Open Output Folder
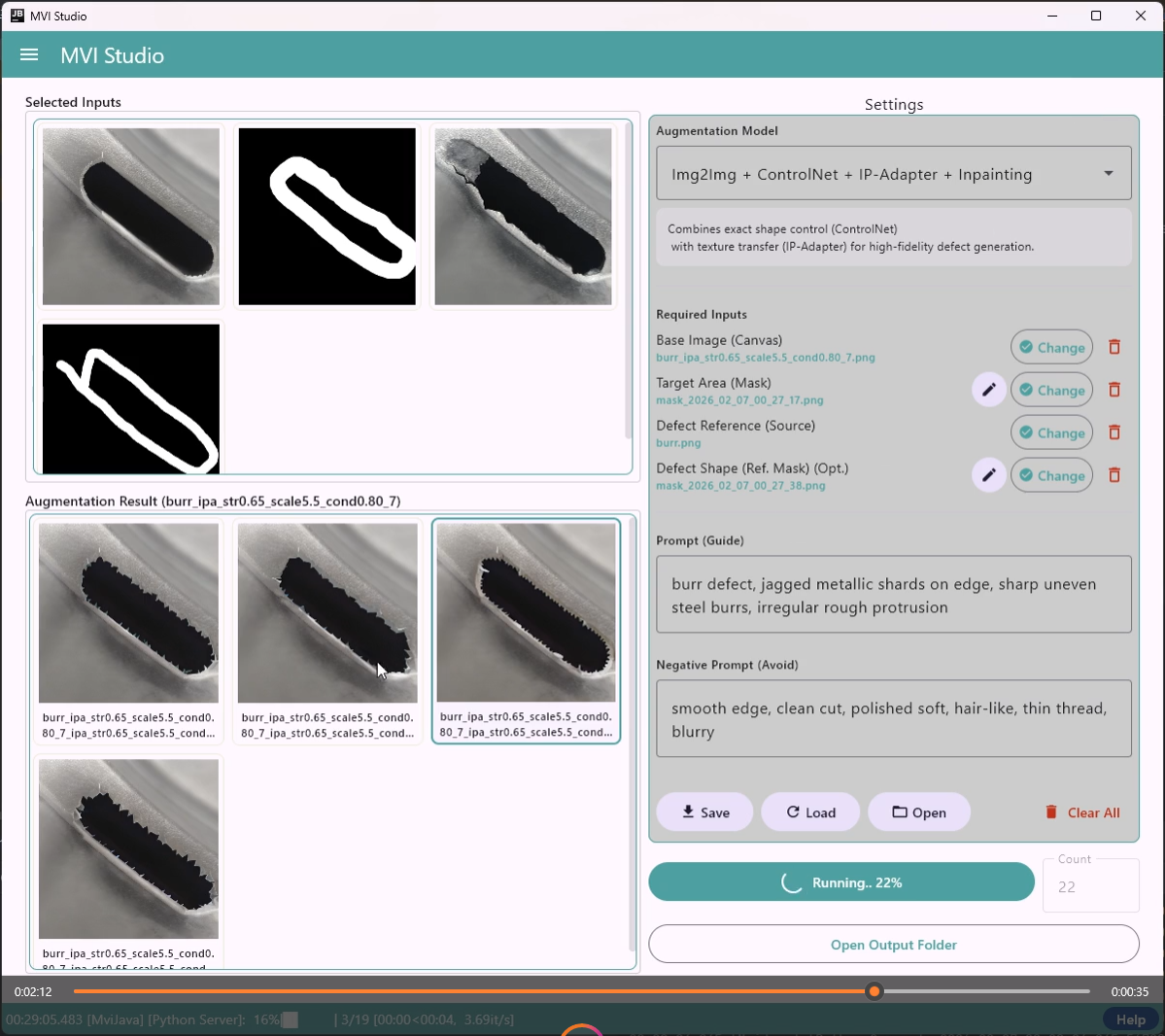 [893, 945]
